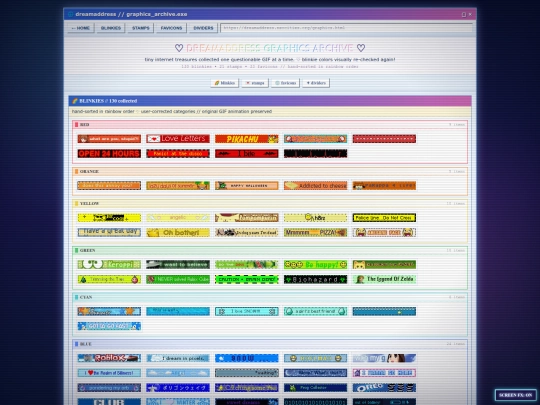This screenshot has width=540, height=405.
Task: Select the 'OPEN 24 HOURS' blinkie
Action: (109, 154)
